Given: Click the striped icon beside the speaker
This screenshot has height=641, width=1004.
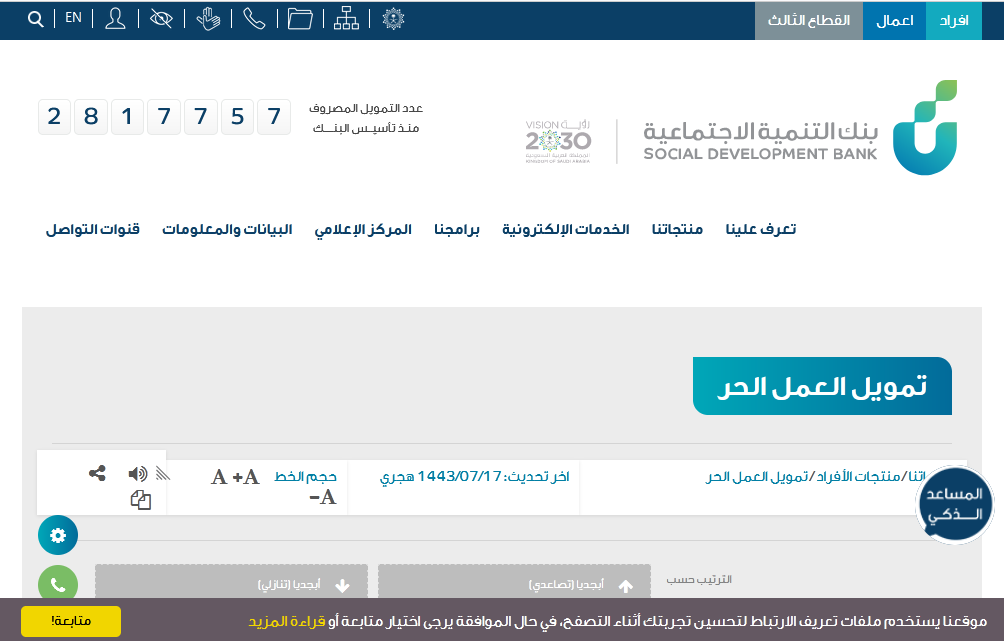Looking at the screenshot, I should point(163,473).
